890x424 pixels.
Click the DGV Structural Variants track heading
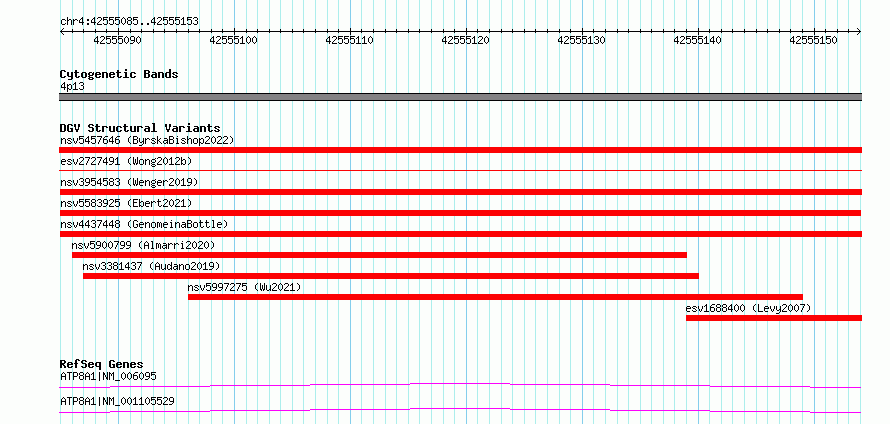(140, 128)
